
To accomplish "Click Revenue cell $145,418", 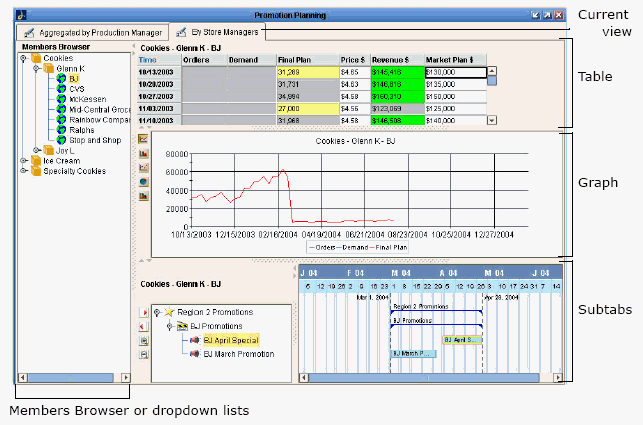I will [x=397, y=72].
